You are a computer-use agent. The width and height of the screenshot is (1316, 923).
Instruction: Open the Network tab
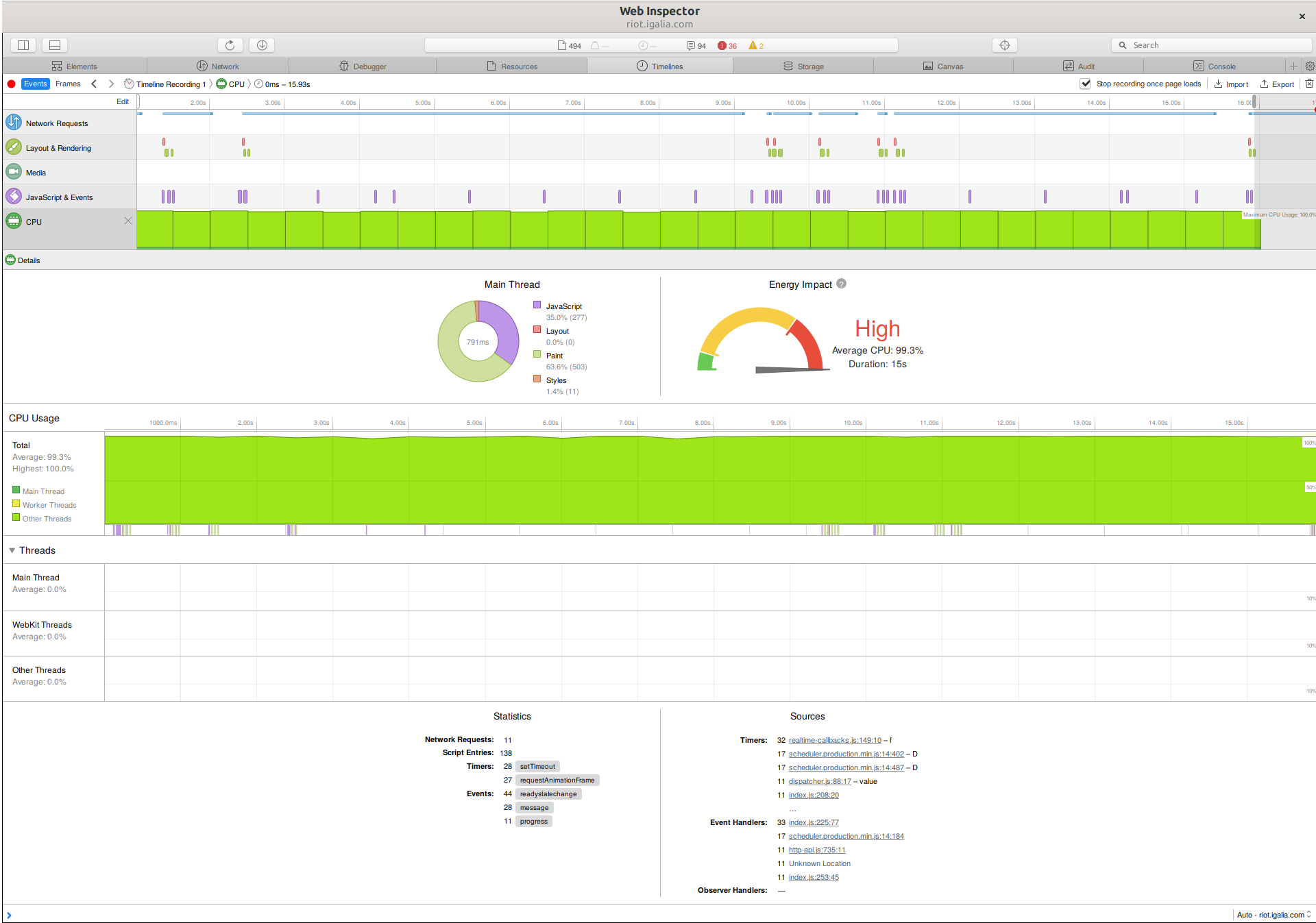tap(218, 66)
